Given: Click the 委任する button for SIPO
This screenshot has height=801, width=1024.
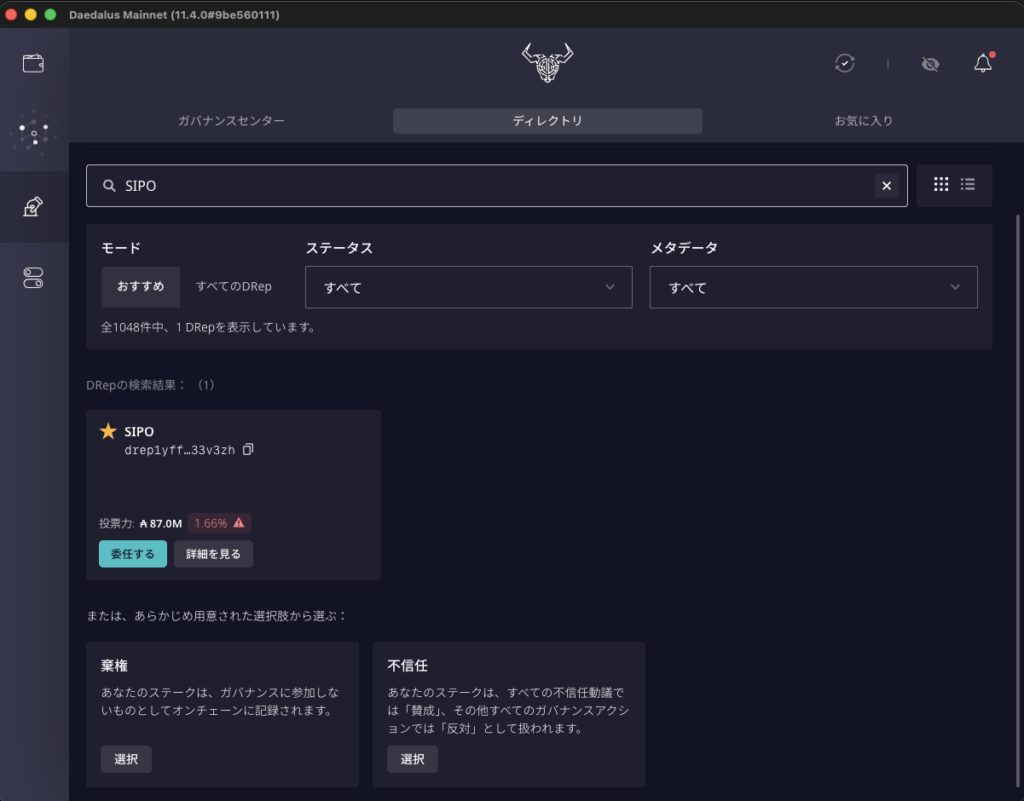Looking at the screenshot, I should coord(133,554).
